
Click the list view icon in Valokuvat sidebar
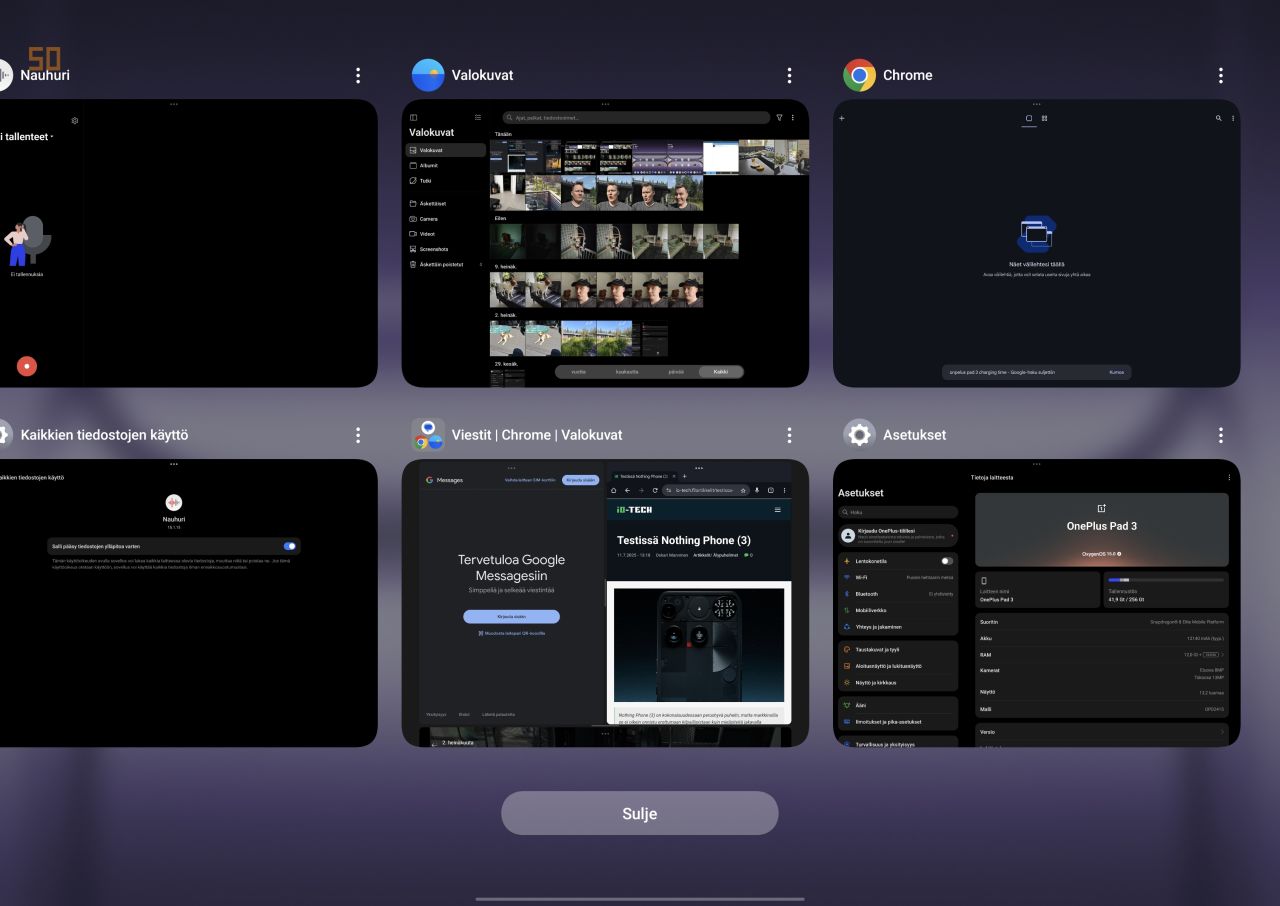478,118
